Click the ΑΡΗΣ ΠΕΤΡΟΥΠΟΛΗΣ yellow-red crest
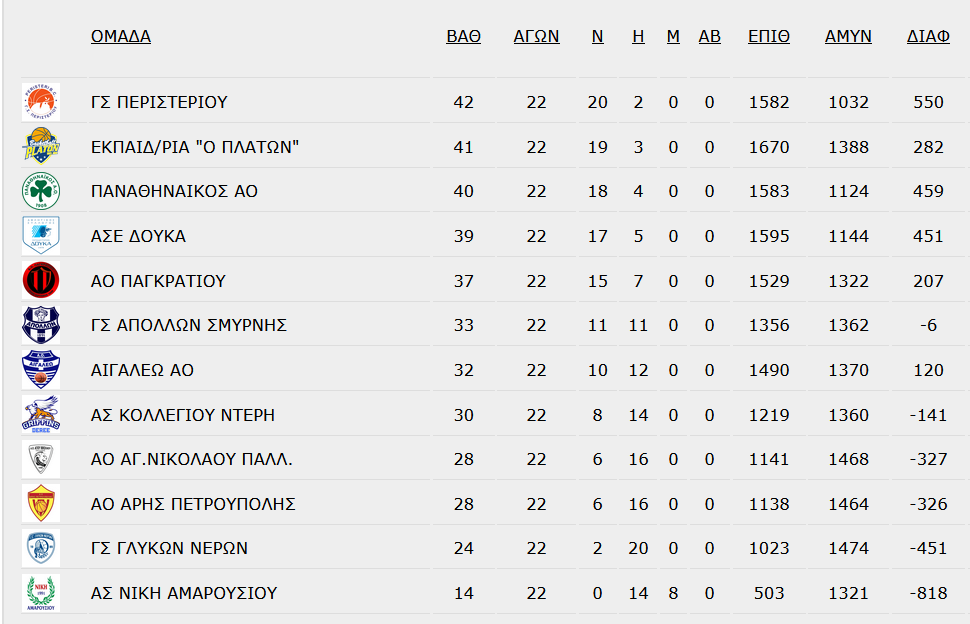The image size is (970, 624). [41, 503]
